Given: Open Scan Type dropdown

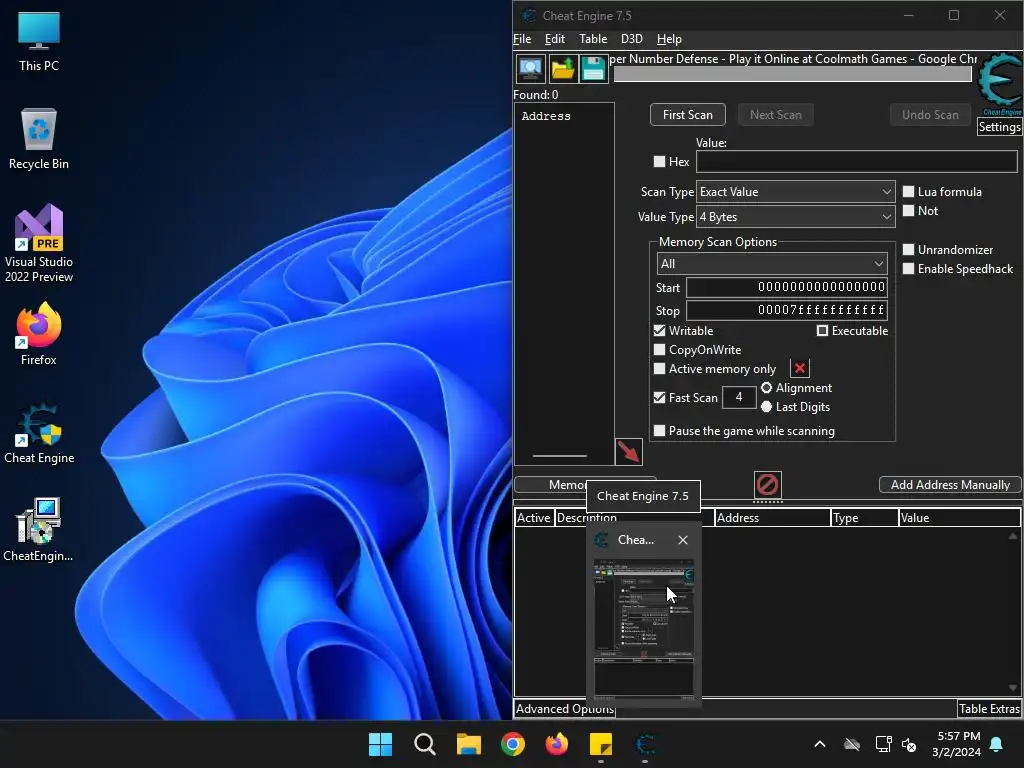Looking at the screenshot, I should tap(795, 191).
